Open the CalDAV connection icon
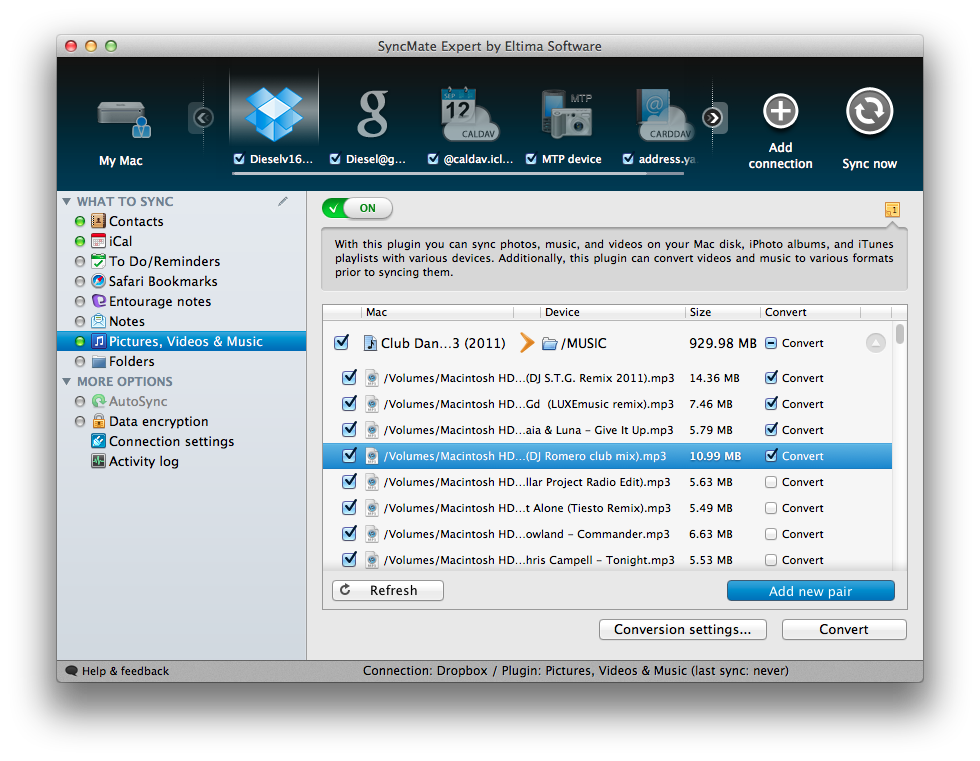 point(469,114)
